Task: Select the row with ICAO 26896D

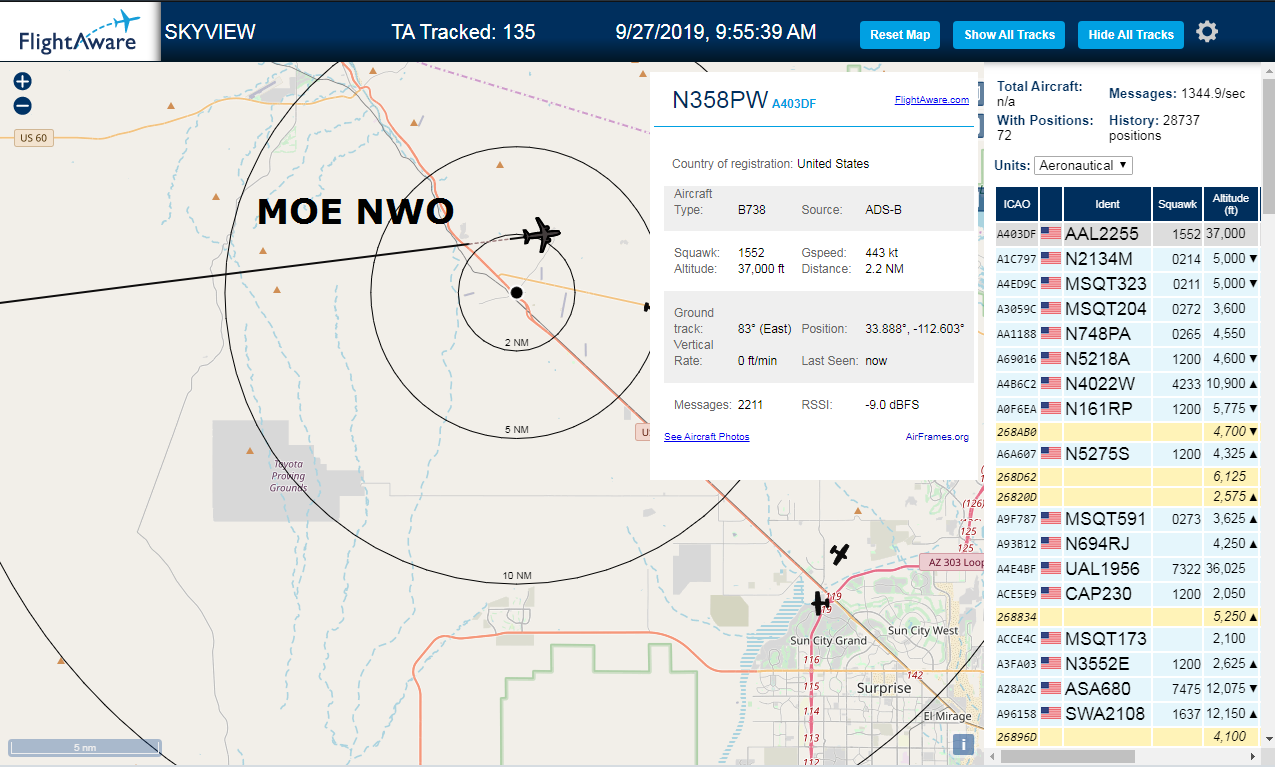Action: (x=1128, y=737)
